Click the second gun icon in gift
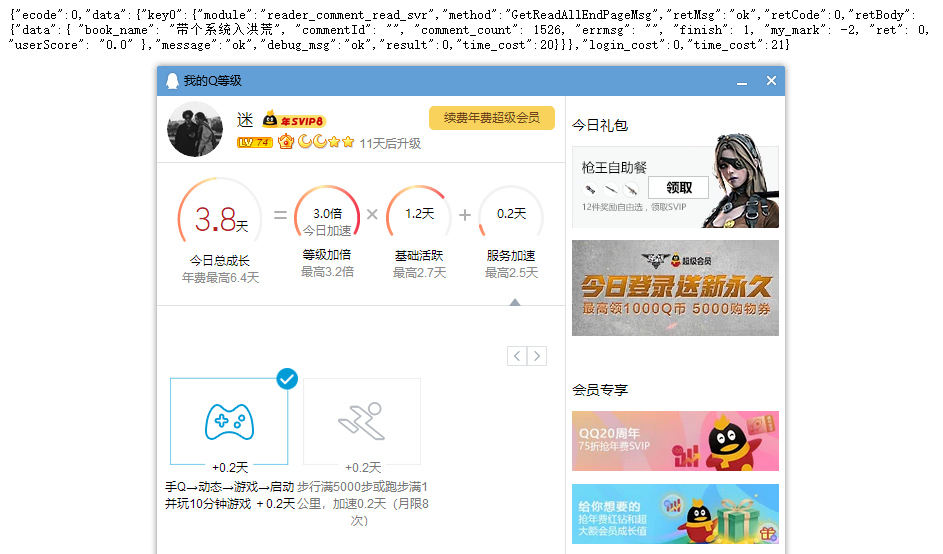This screenshot has height=554, width=943. [611, 189]
